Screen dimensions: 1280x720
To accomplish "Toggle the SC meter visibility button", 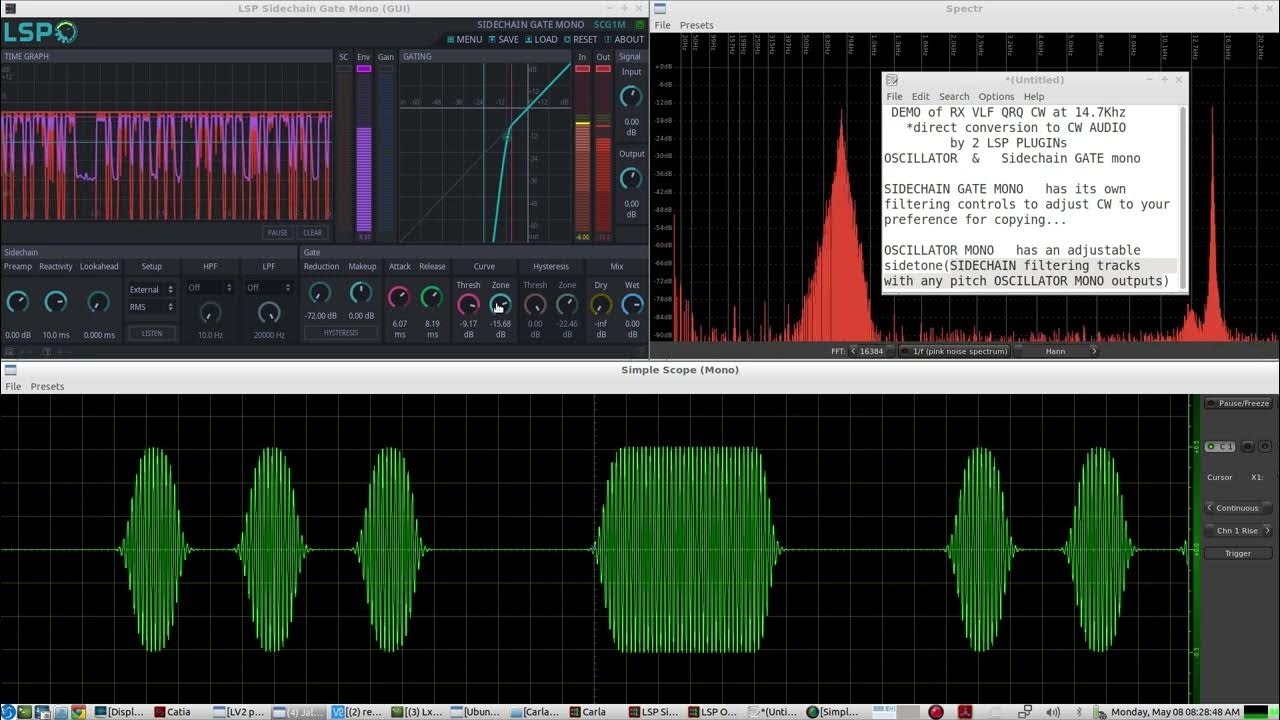I will coord(344,69).
